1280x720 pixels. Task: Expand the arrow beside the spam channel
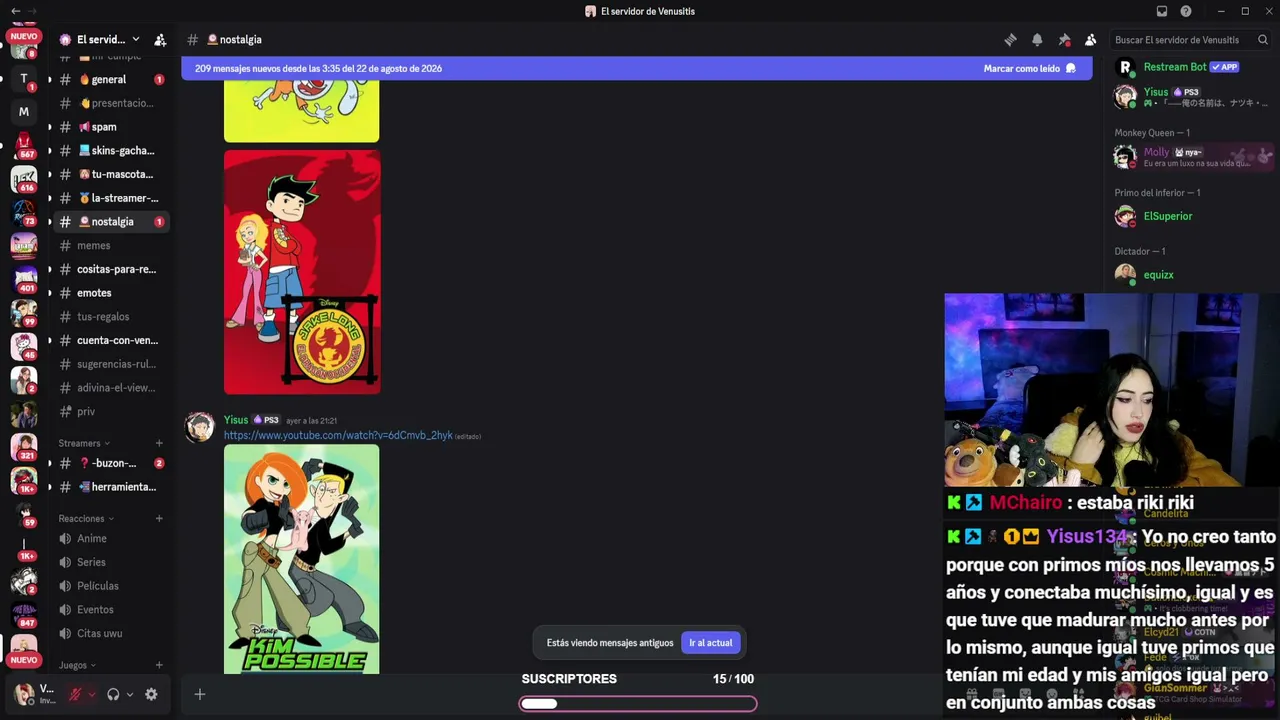[49, 127]
